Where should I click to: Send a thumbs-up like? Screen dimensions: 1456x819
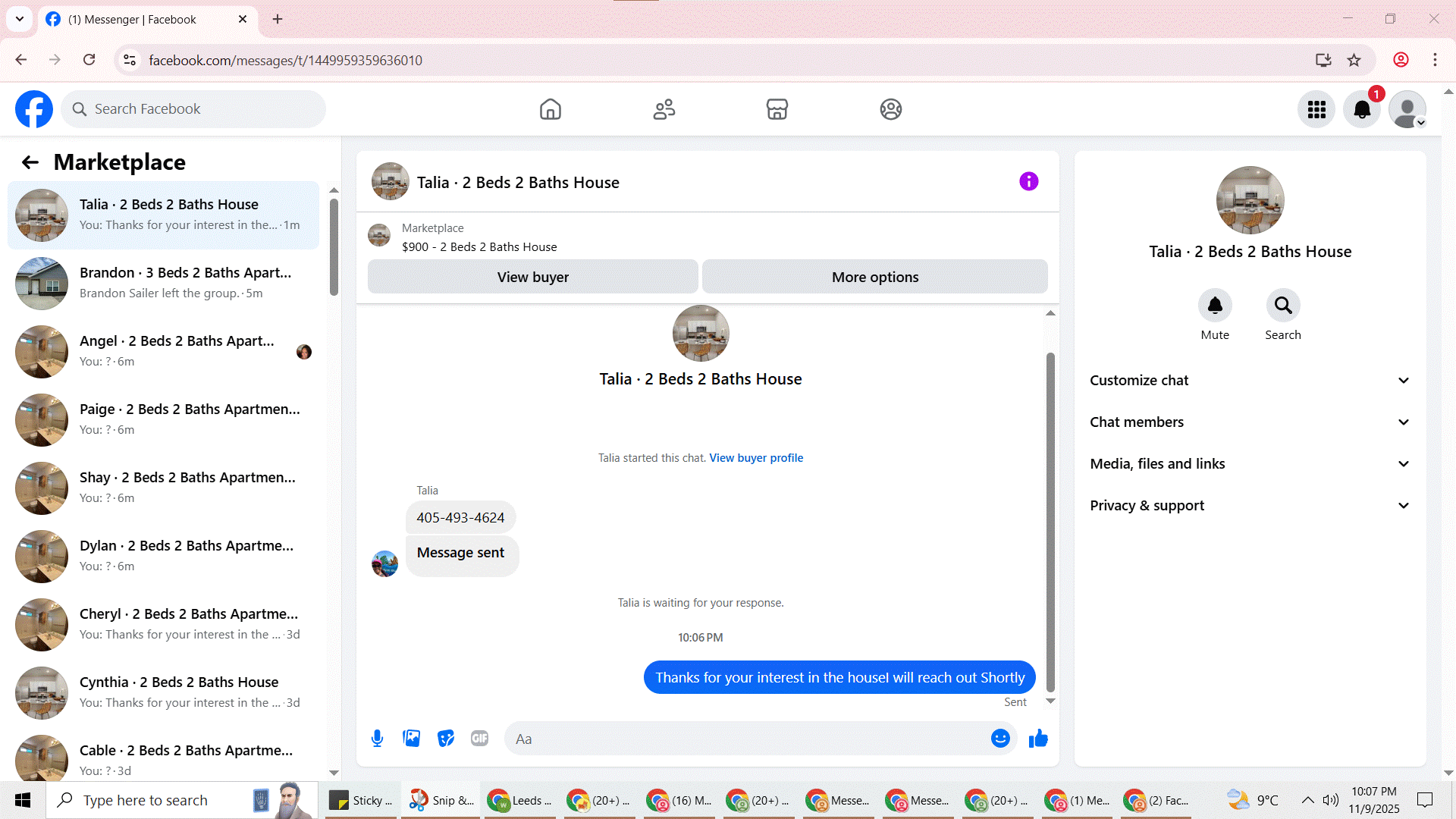pyautogui.click(x=1038, y=739)
